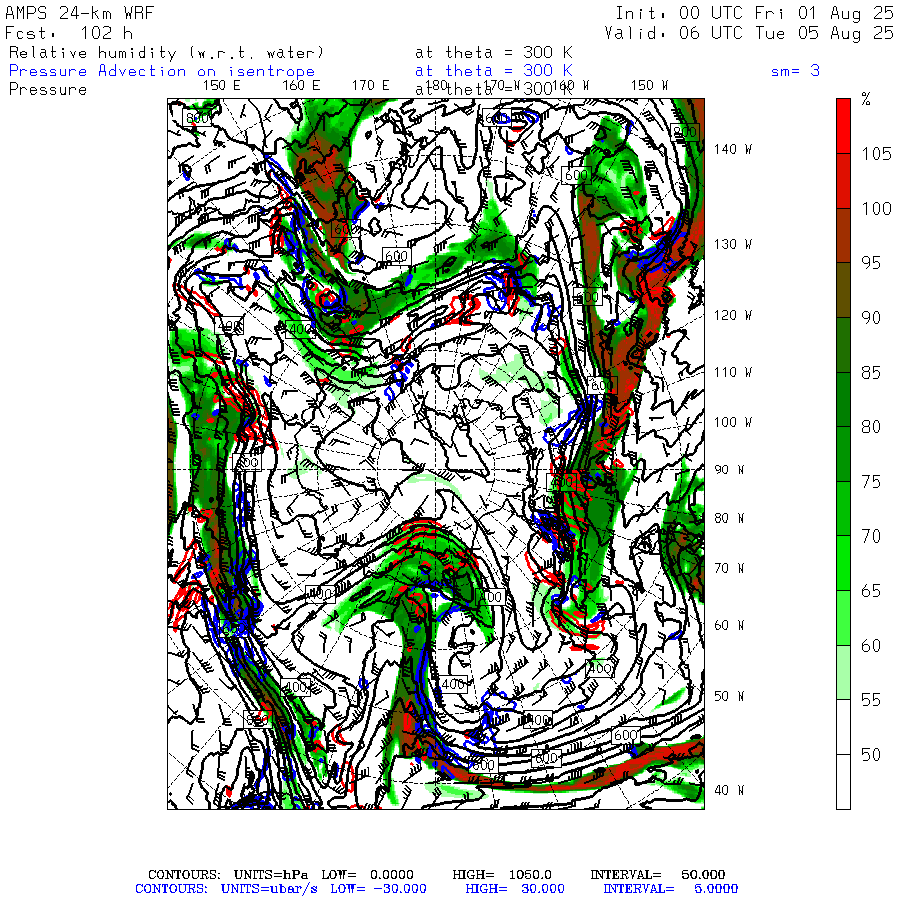
Task: Pick the brown 95–100% legend band
Action: (843, 235)
